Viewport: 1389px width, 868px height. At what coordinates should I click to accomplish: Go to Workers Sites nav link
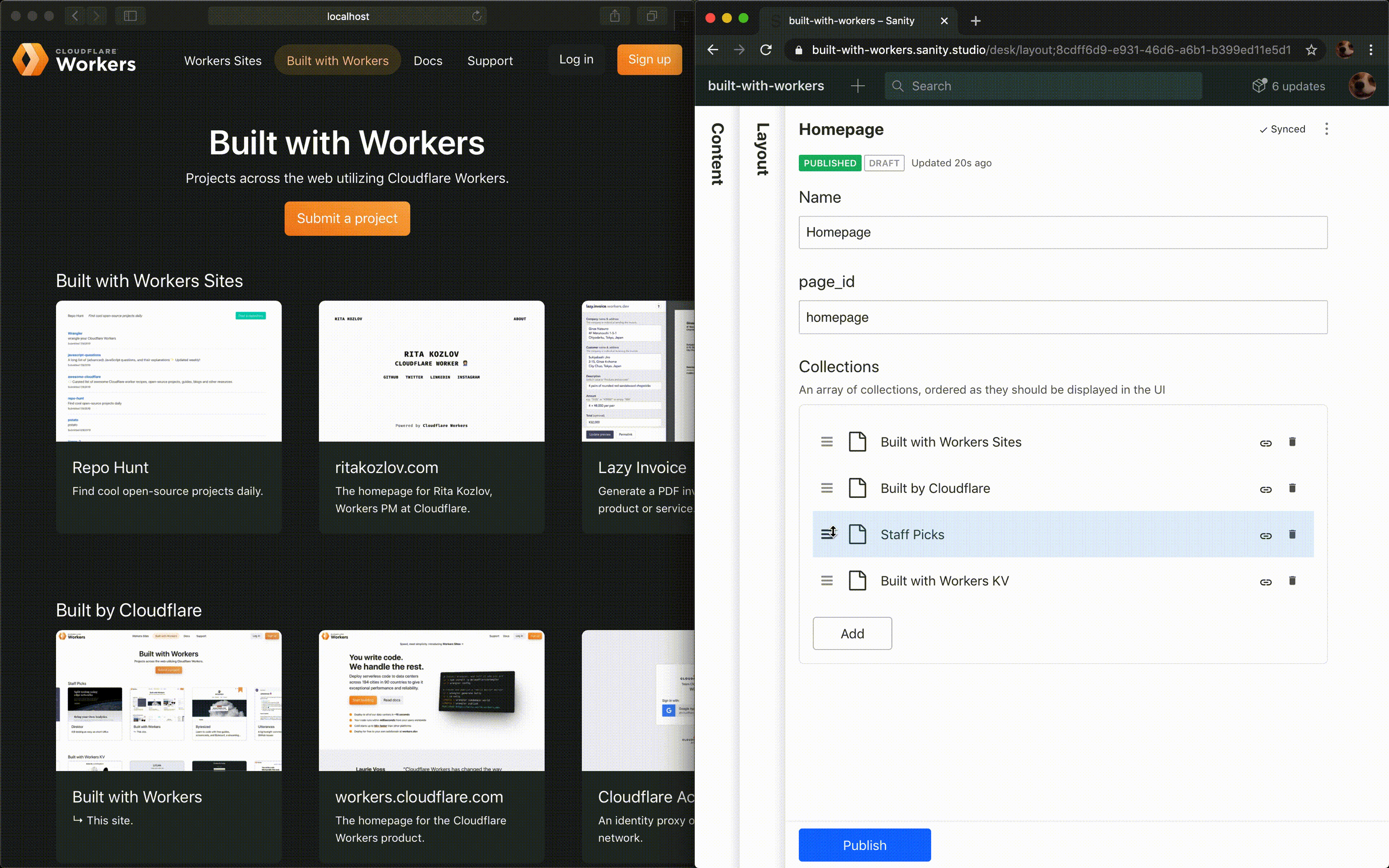[x=223, y=60]
